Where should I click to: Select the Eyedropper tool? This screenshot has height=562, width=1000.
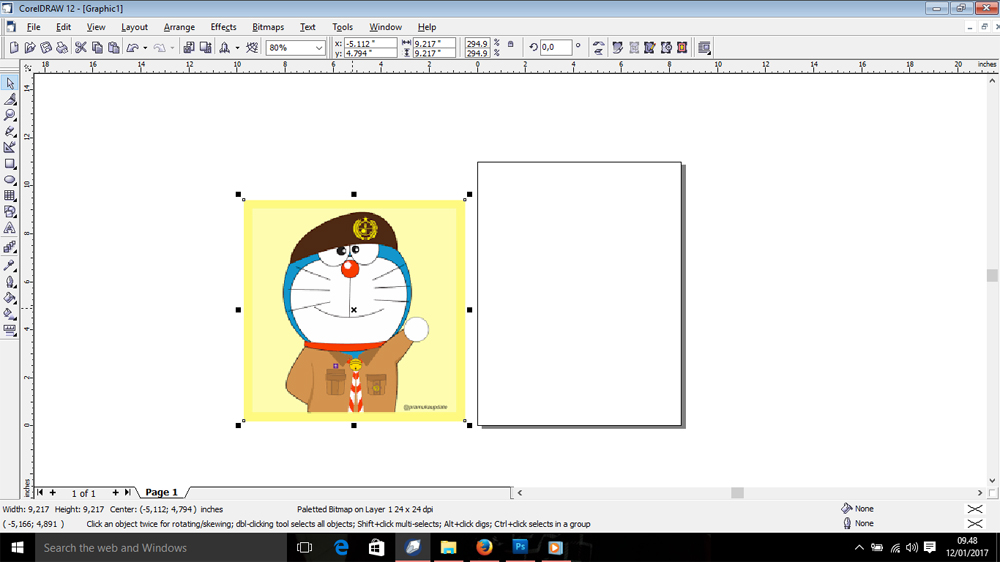[x=10, y=265]
